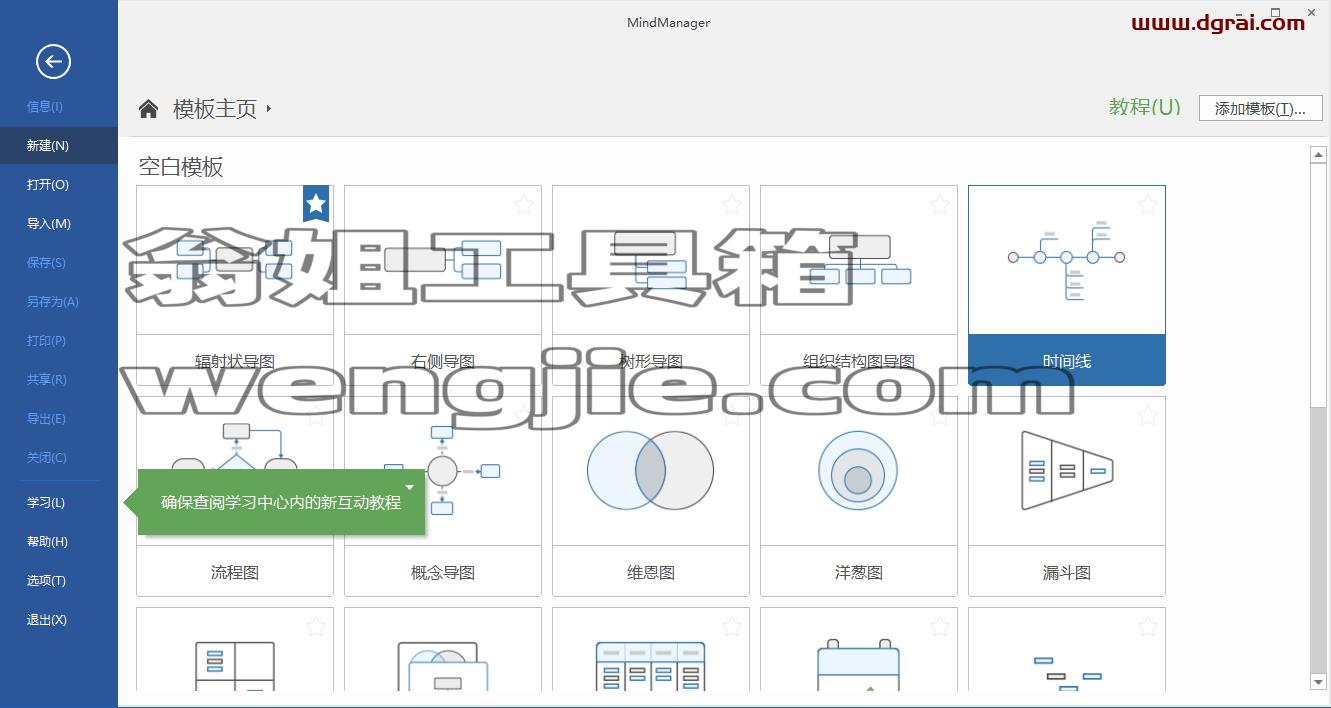Expand the arrow after 模板主页 breadcrumb
Screen dimensions: 1331x708
(269, 108)
